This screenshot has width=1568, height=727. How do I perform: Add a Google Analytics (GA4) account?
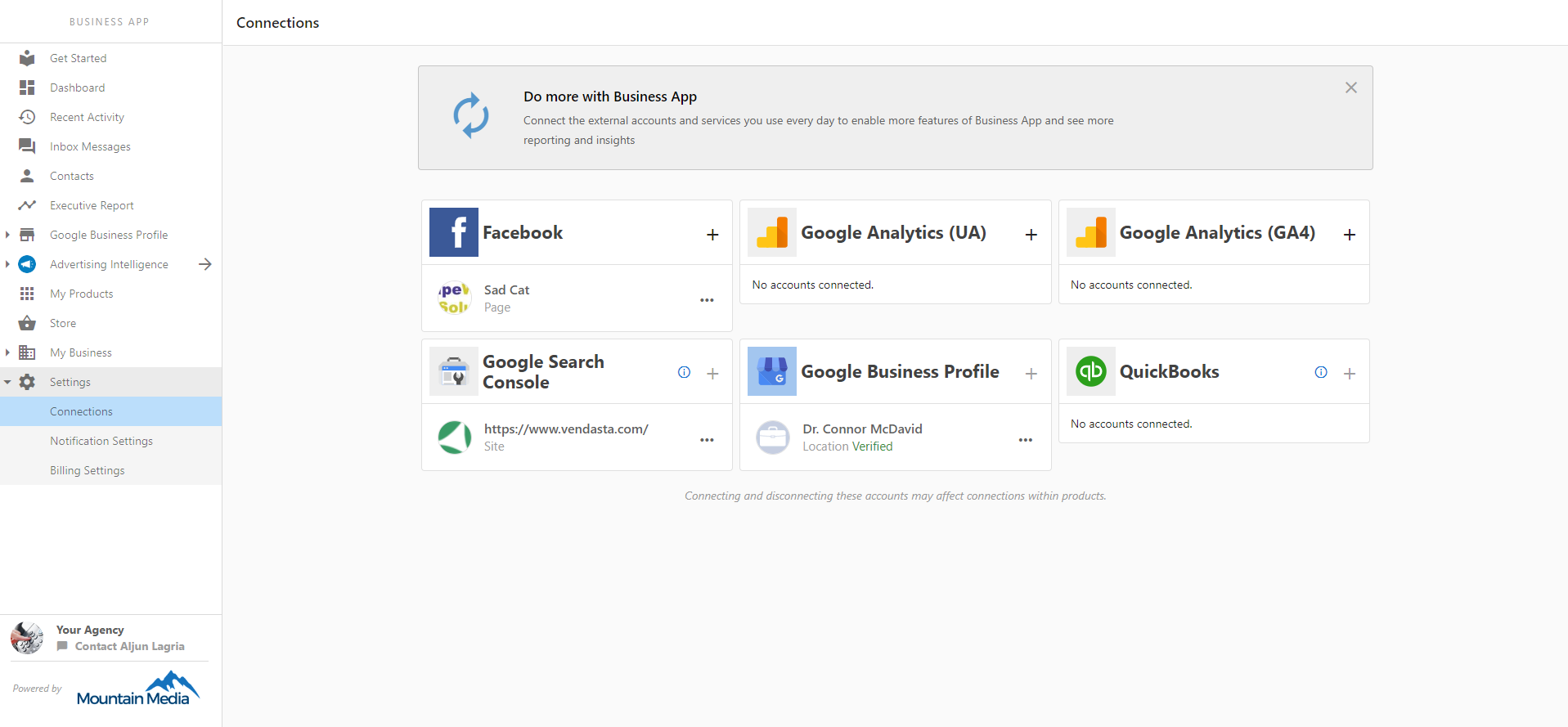[1350, 235]
